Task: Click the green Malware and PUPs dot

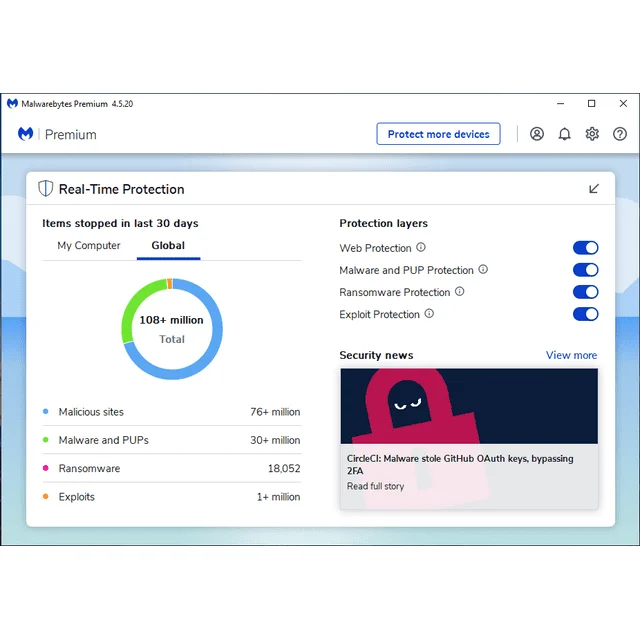Action: tap(46, 440)
